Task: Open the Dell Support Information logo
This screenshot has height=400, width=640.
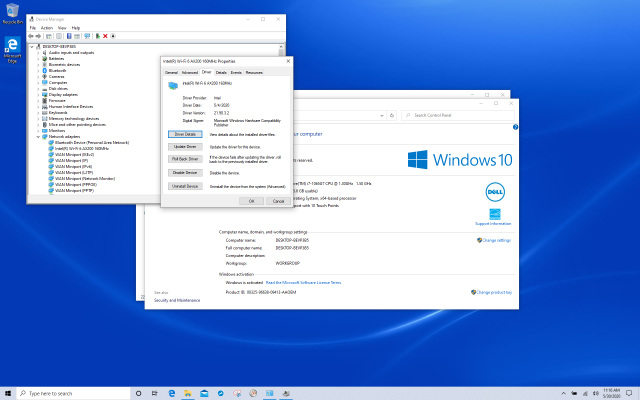Action: [x=493, y=189]
